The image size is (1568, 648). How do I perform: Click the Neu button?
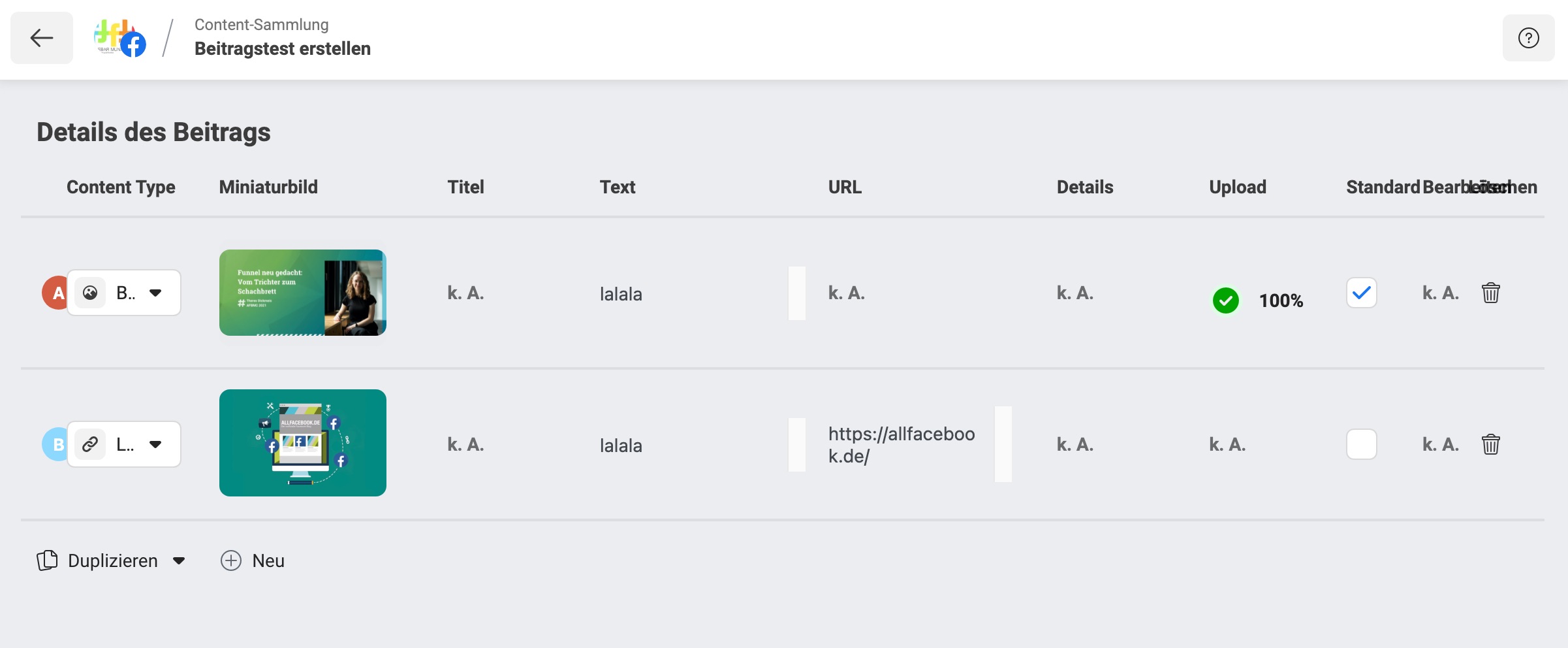click(253, 560)
